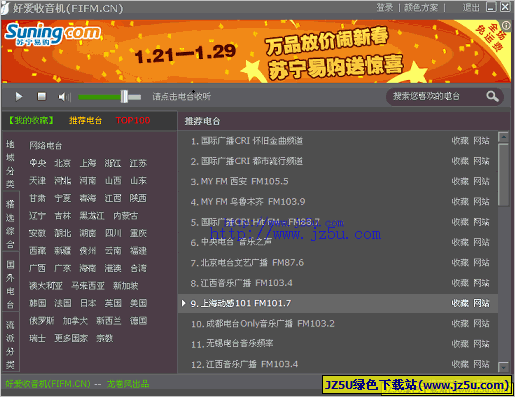The image size is (515, 397).
Task: Open 颜色方案 color scheme menu
Action: (x=421, y=8)
